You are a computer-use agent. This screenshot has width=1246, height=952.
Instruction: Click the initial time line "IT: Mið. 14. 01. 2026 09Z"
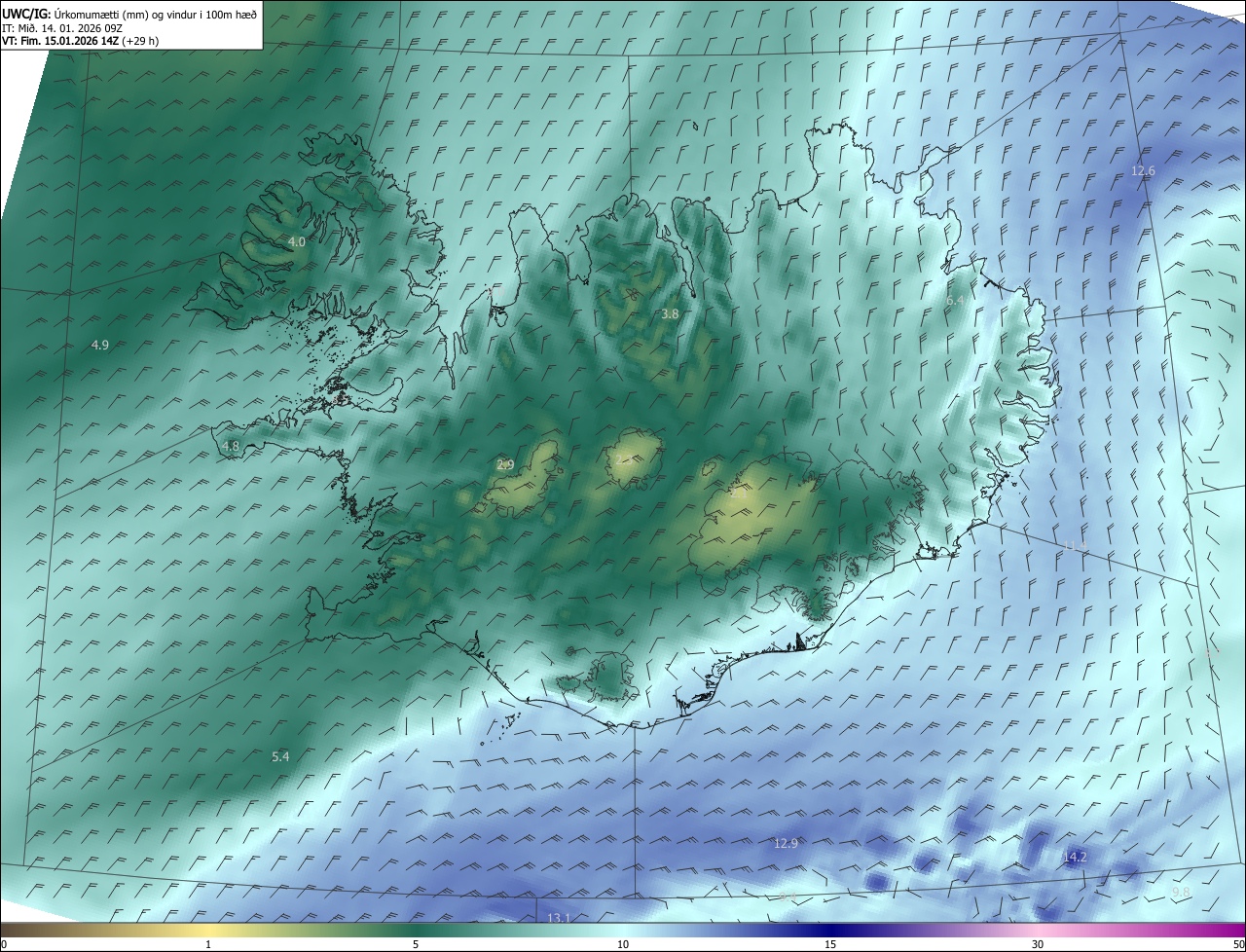point(63,27)
